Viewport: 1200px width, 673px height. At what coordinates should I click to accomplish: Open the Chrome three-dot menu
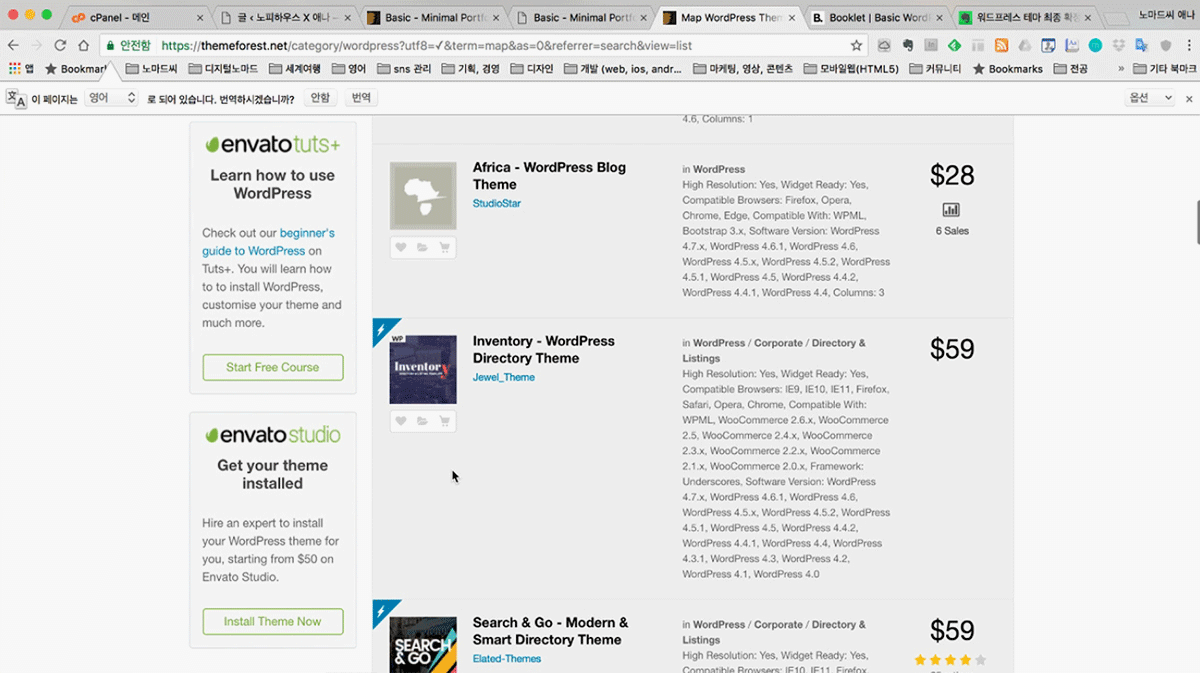click(1187, 46)
